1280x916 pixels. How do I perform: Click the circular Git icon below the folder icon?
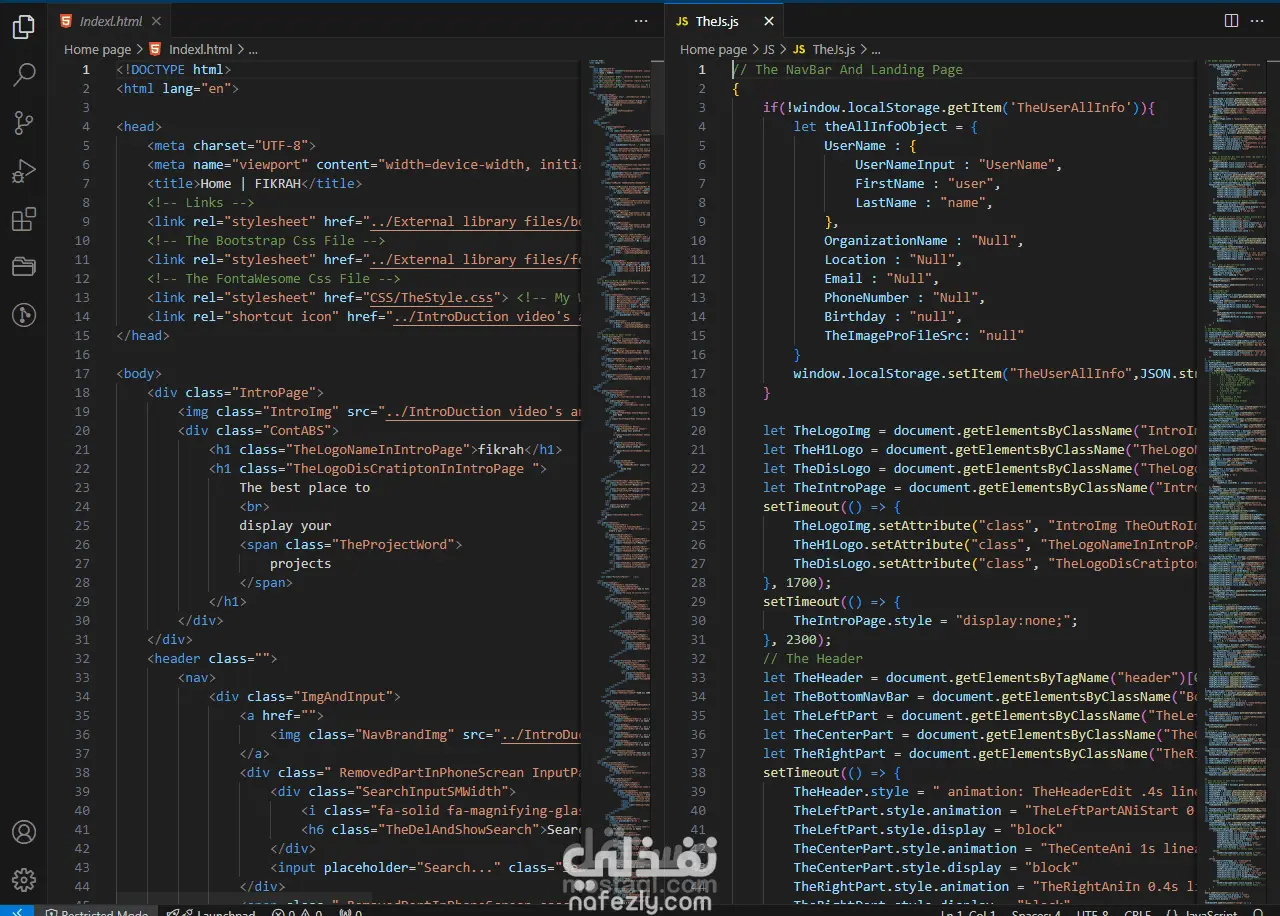point(23,315)
